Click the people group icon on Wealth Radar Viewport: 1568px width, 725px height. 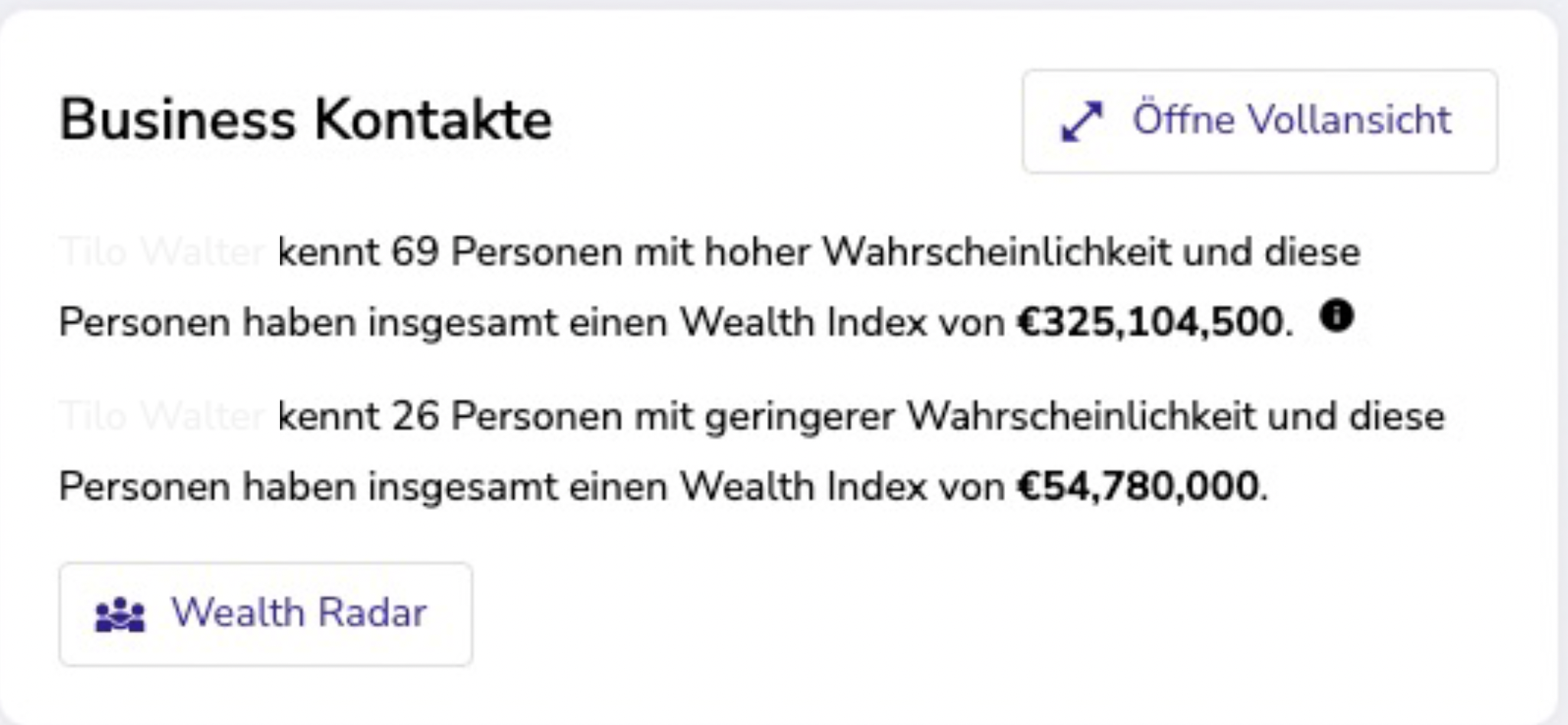119,614
